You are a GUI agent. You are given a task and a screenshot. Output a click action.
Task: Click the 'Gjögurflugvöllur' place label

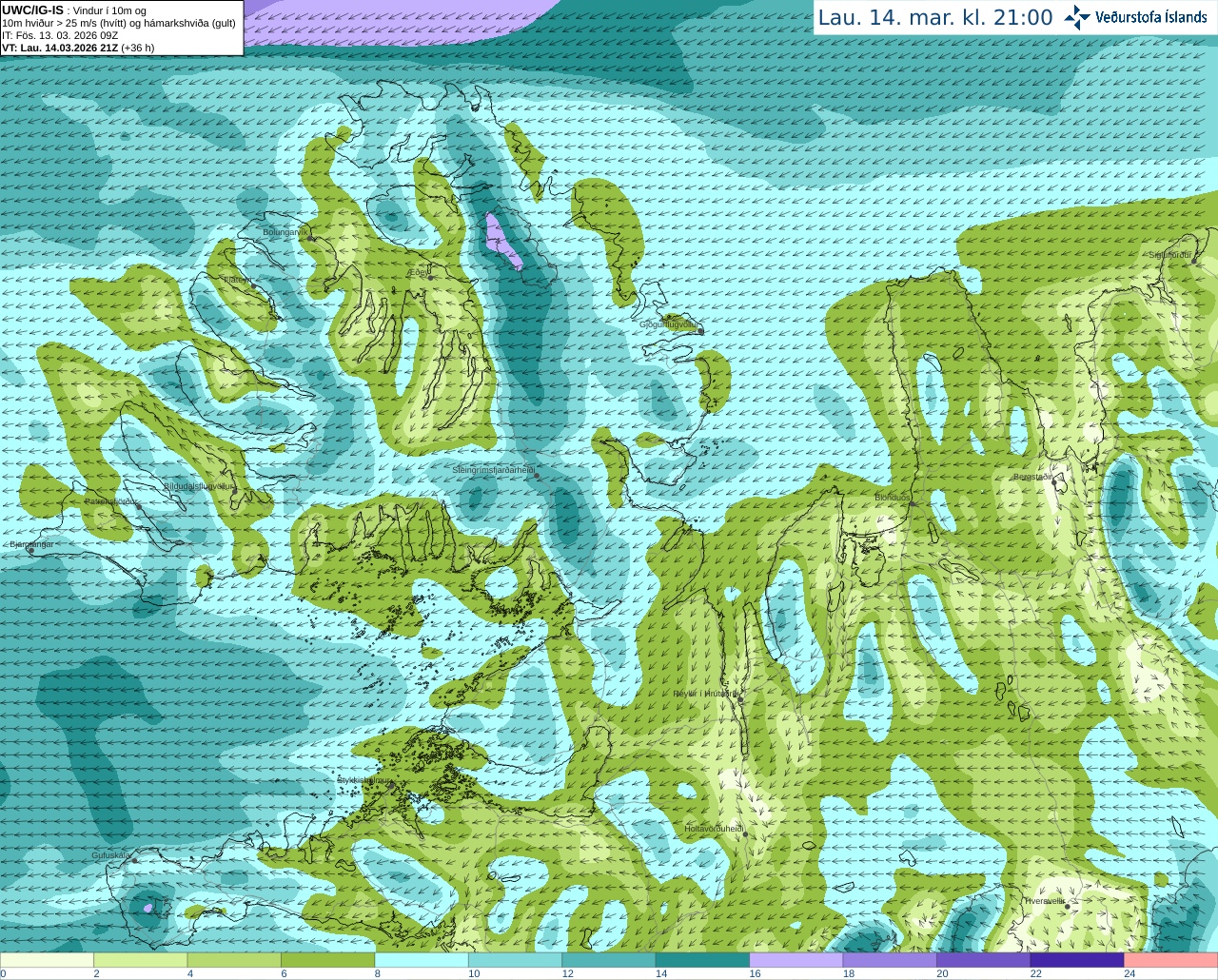[x=669, y=324]
